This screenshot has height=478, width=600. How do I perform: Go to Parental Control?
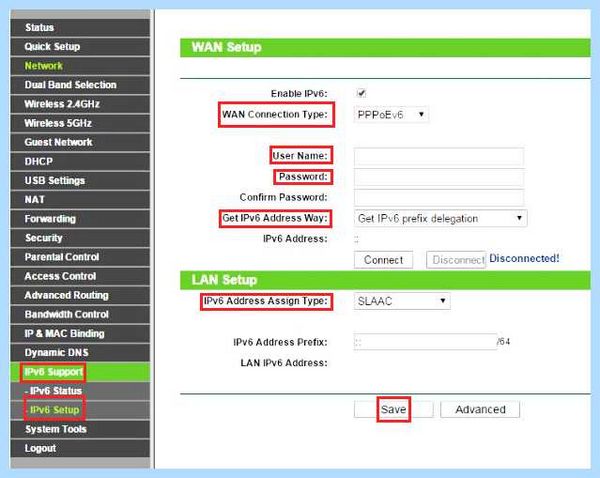pyautogui.click(x=80, y=257)
